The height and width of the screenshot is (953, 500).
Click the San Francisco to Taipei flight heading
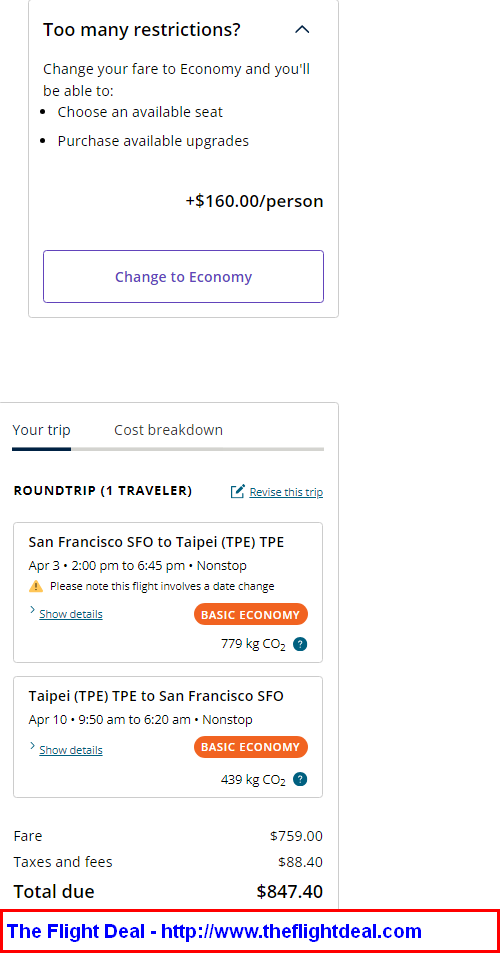coord(156,542)
